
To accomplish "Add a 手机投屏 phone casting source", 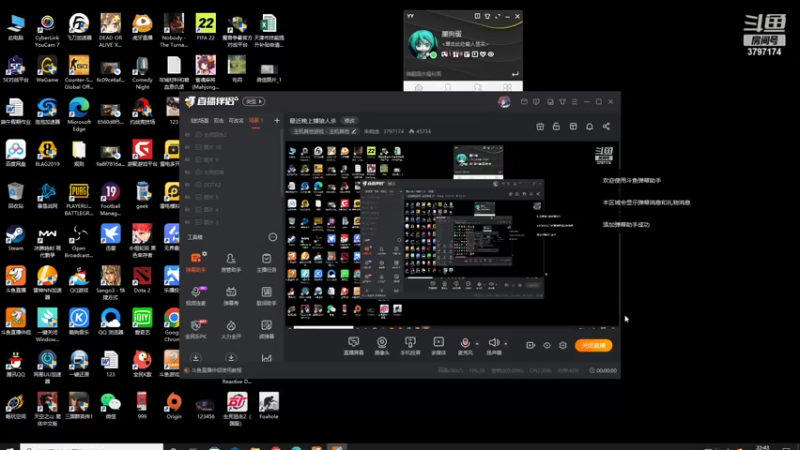I will pyautogui.click(x=410, y=345).
